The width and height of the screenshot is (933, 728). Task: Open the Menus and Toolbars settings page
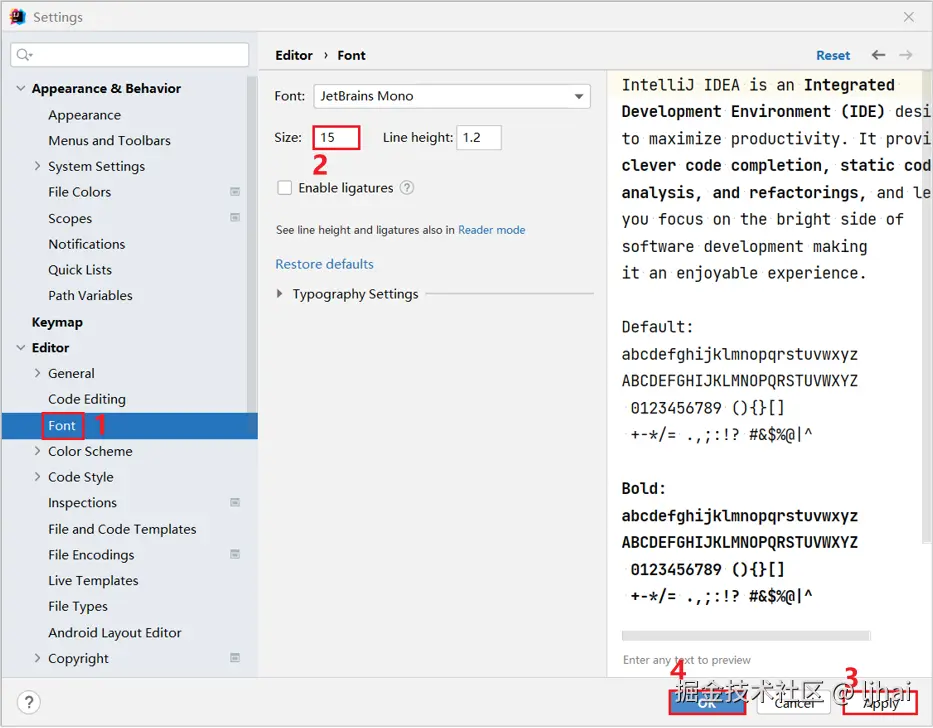point(109,140)
